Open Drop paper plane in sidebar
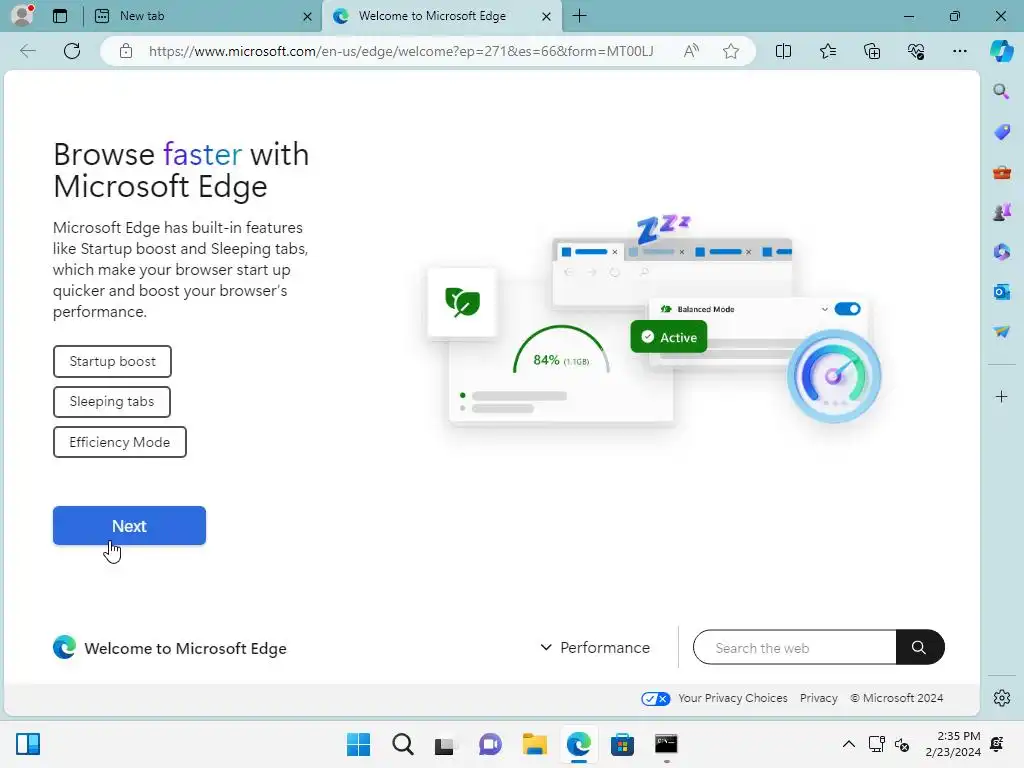This screenshot has height=768, width=1024. (x=1001, y=332)
